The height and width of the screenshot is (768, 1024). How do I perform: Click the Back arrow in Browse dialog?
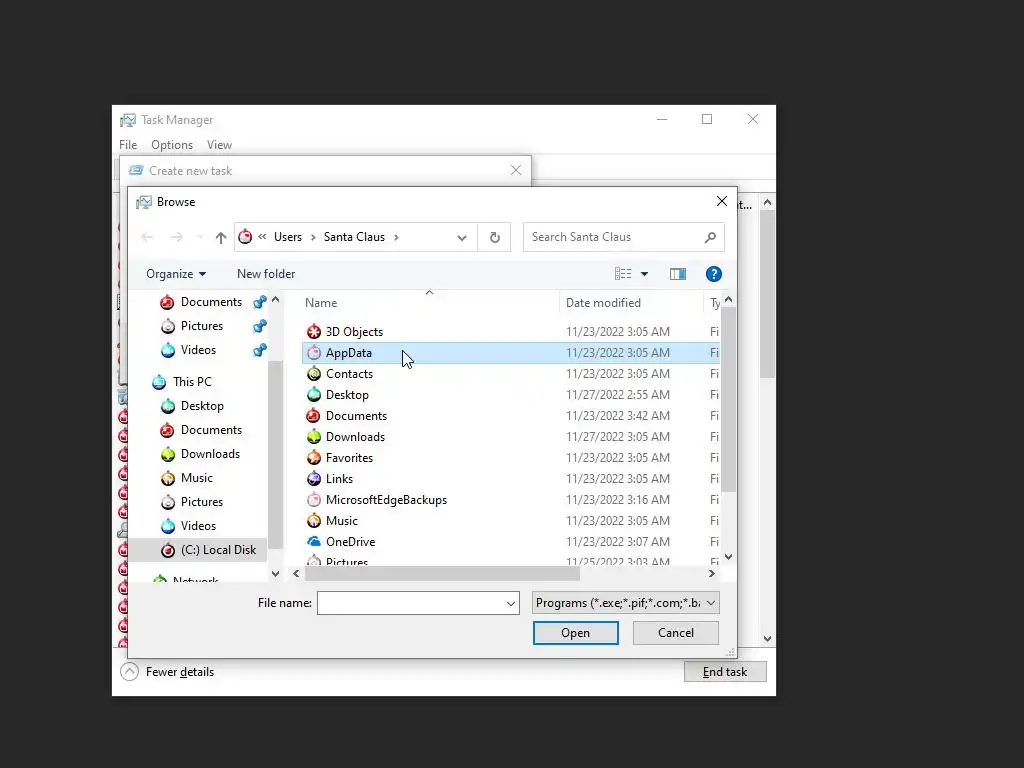point(148,237)
